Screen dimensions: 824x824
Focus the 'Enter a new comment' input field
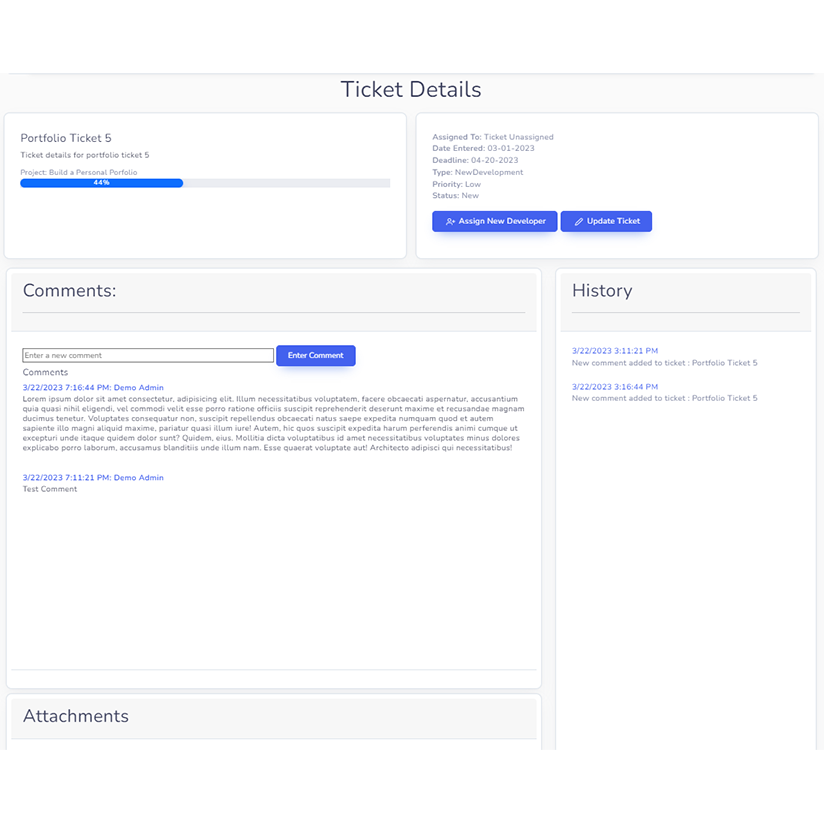tap(148, 355)
